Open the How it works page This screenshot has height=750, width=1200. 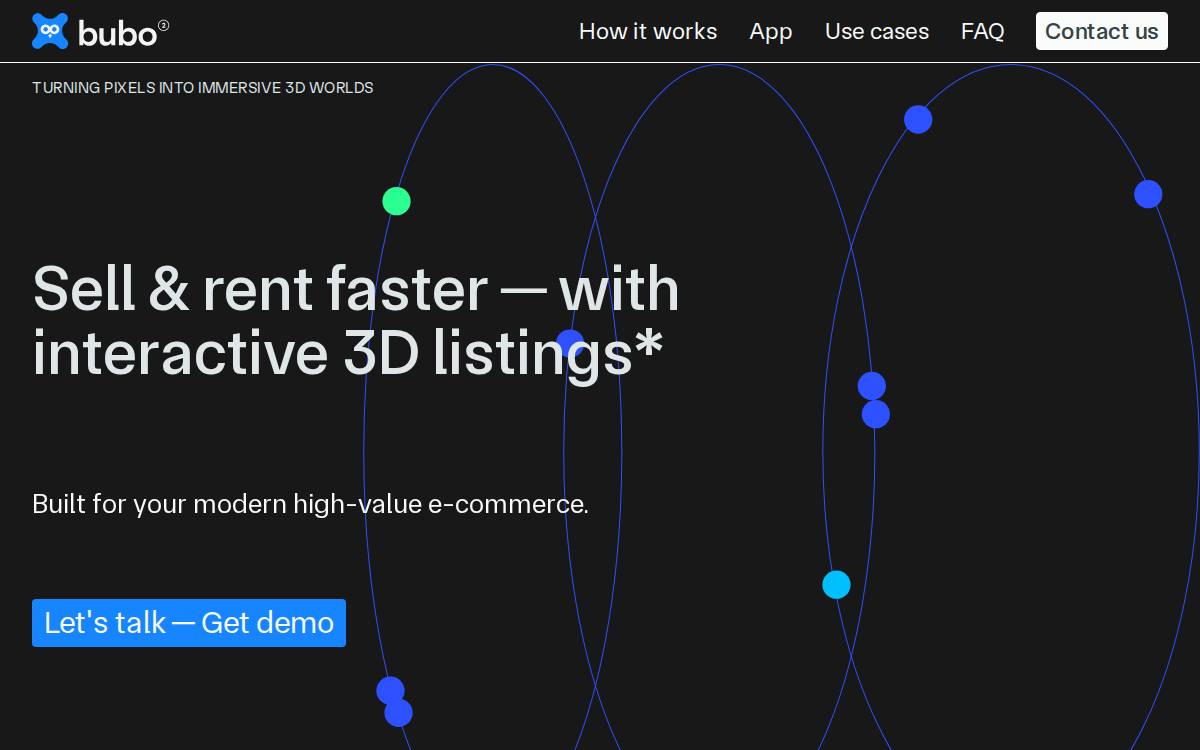click(648, 31)
